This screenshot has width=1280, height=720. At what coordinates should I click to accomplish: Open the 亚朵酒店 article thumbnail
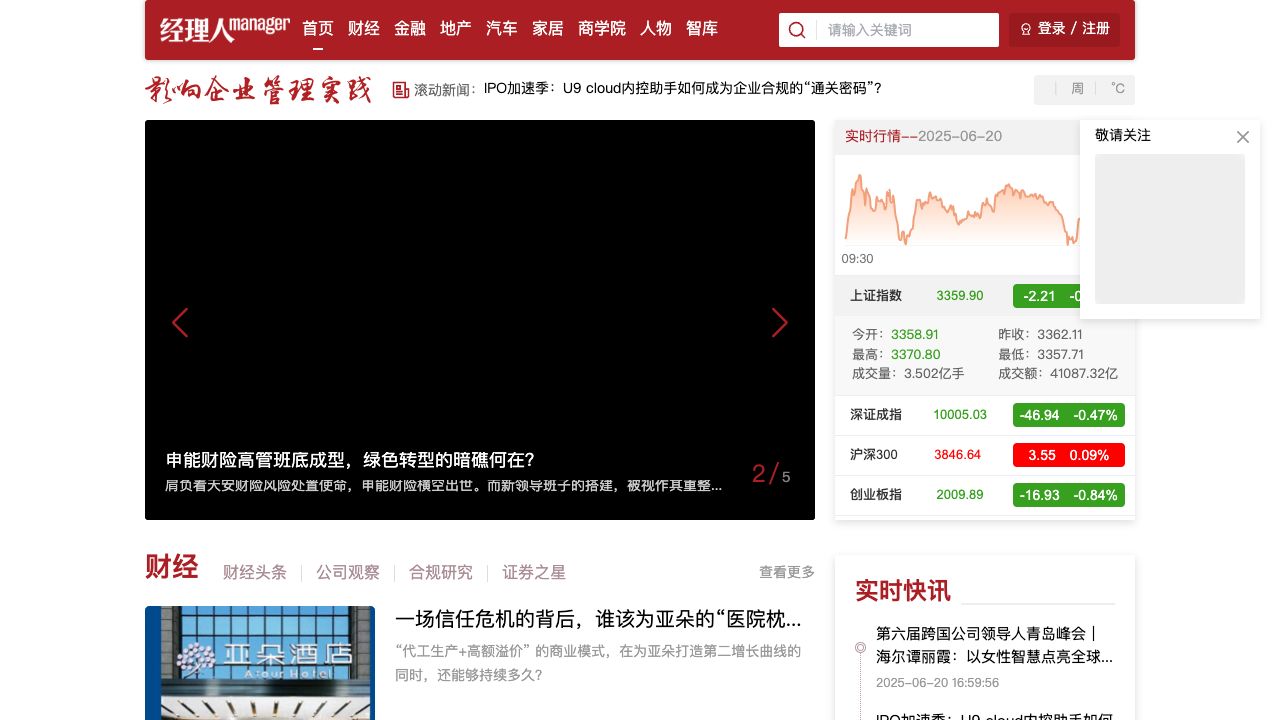[x=260, y=662]
